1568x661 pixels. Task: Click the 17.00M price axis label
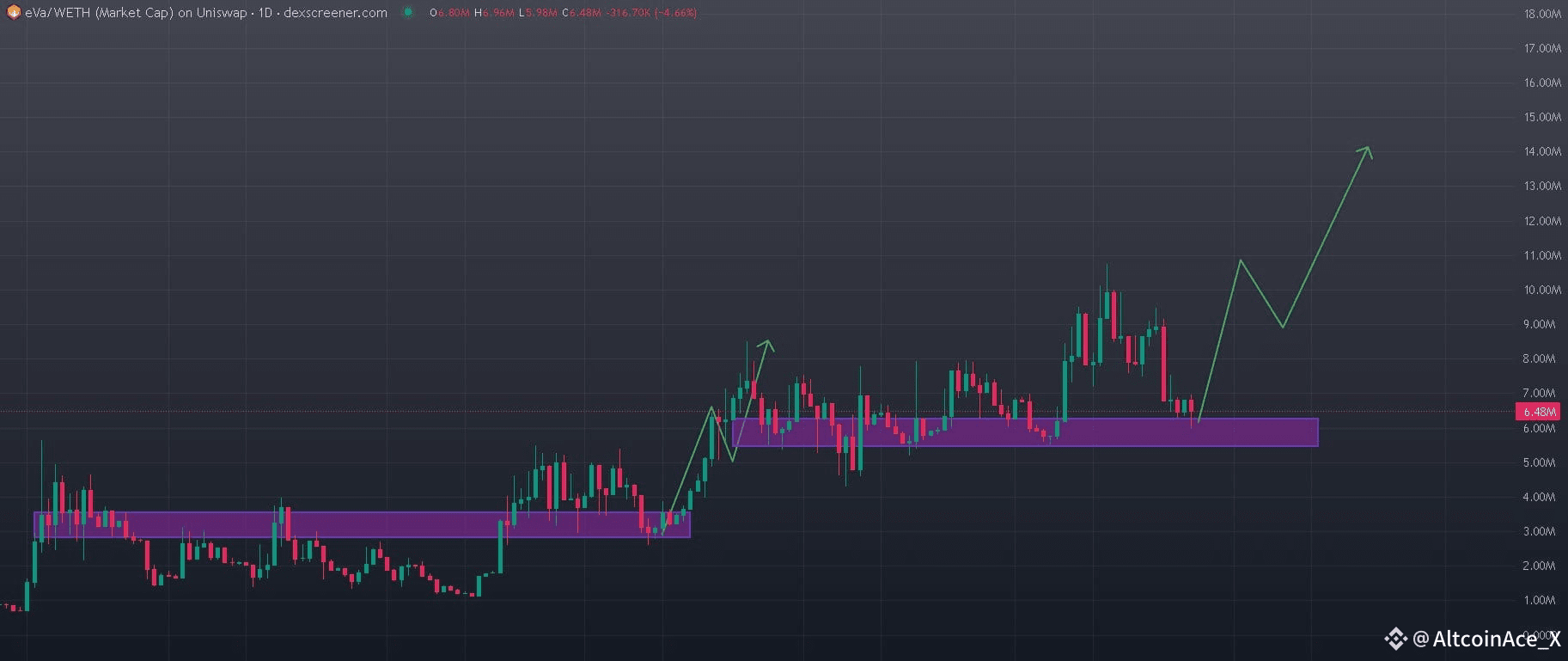pos(1542,48)
